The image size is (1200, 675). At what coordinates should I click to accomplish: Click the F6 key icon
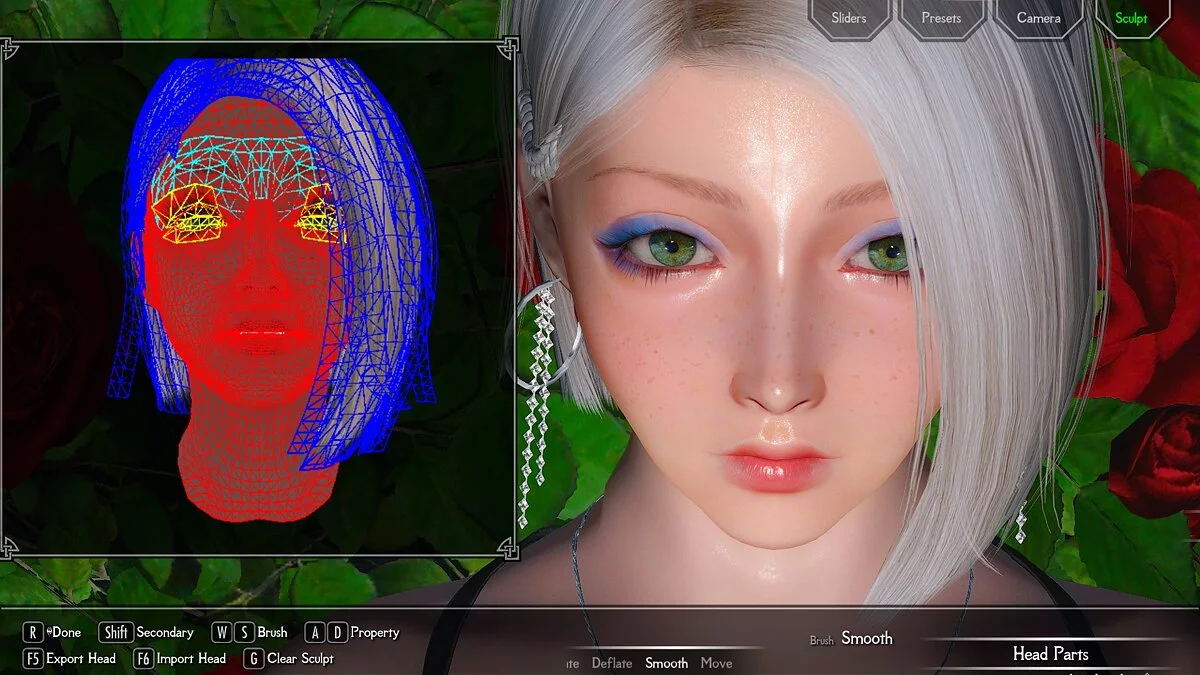143,659
